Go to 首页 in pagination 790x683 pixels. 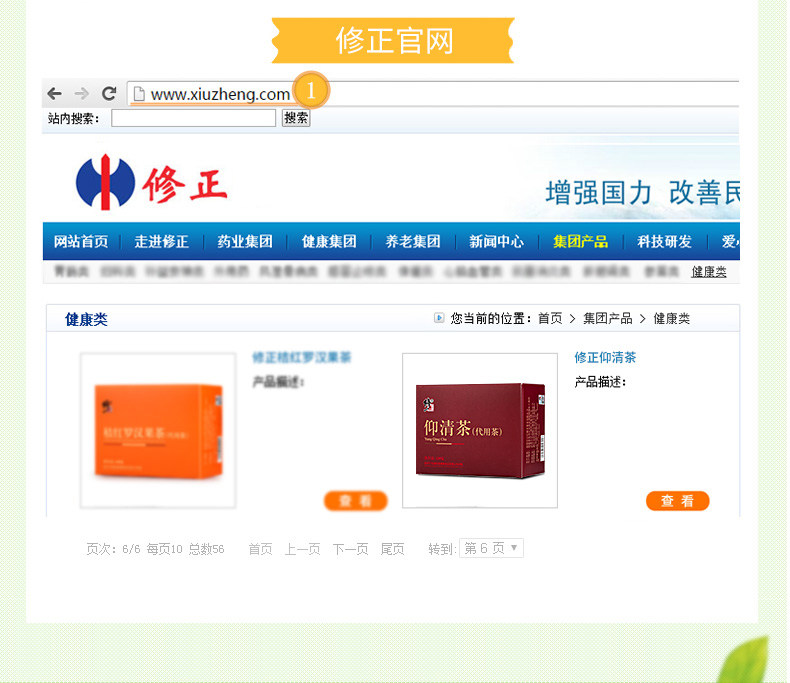tap(260, 549)
